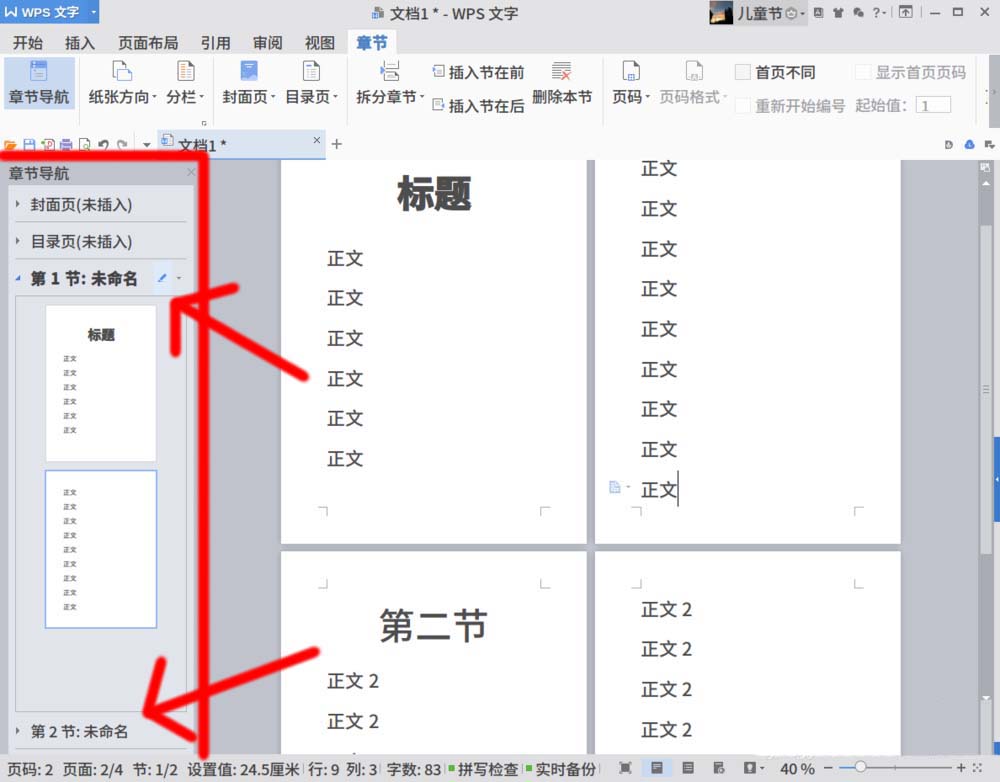The image size is (1000, 782).
Task: Click the skin T-shirt icon in title bar
Action: click(838, 13)
